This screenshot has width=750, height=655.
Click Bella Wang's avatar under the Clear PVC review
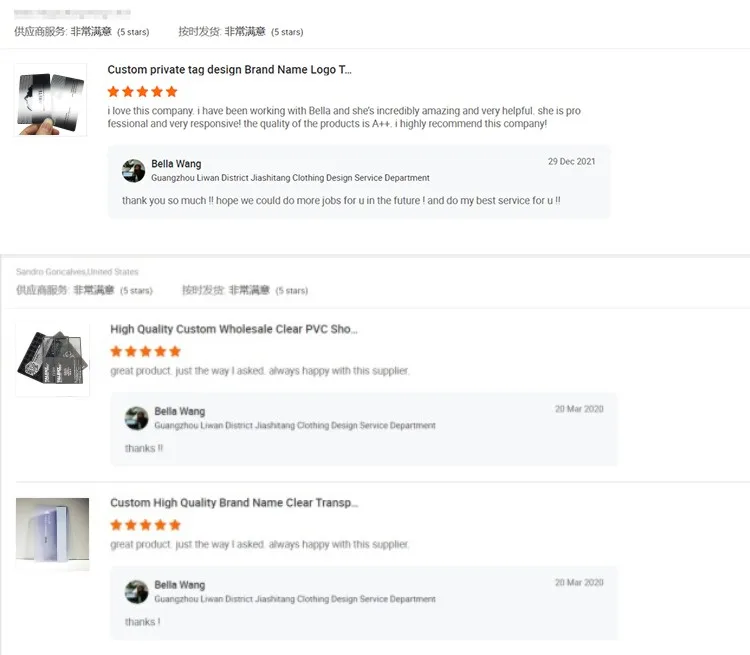tap(136, 418)
